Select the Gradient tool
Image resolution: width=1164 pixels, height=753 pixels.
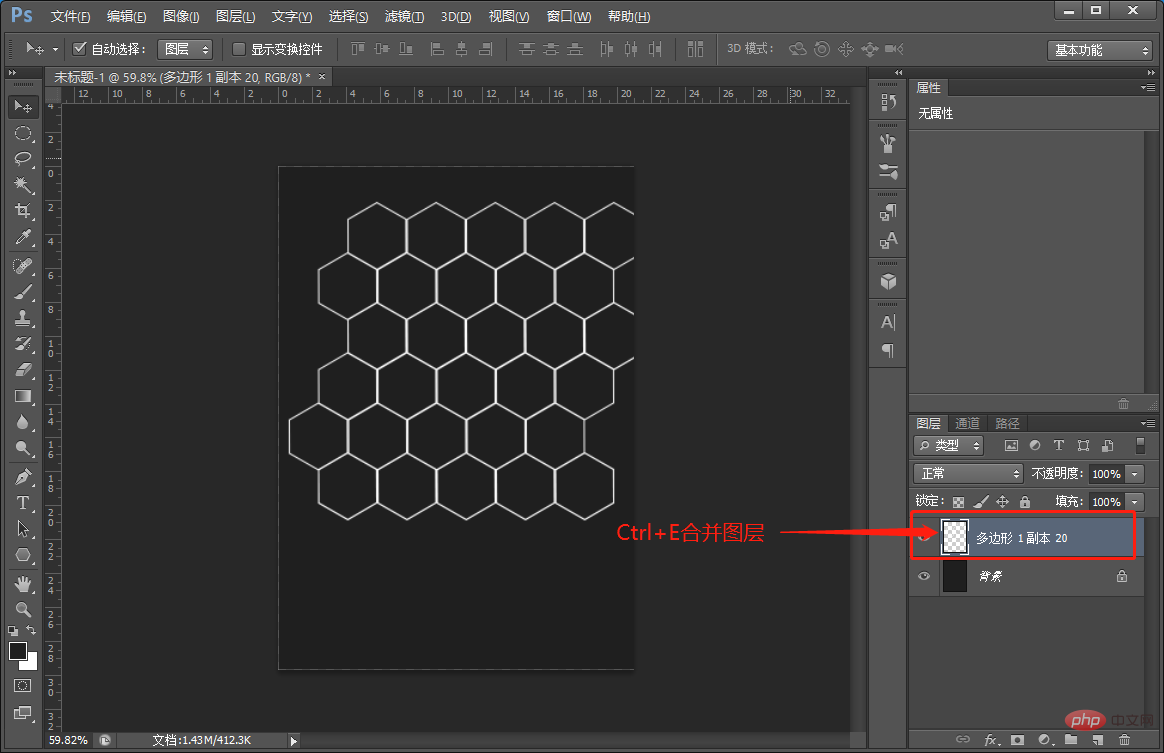(23, 396)
